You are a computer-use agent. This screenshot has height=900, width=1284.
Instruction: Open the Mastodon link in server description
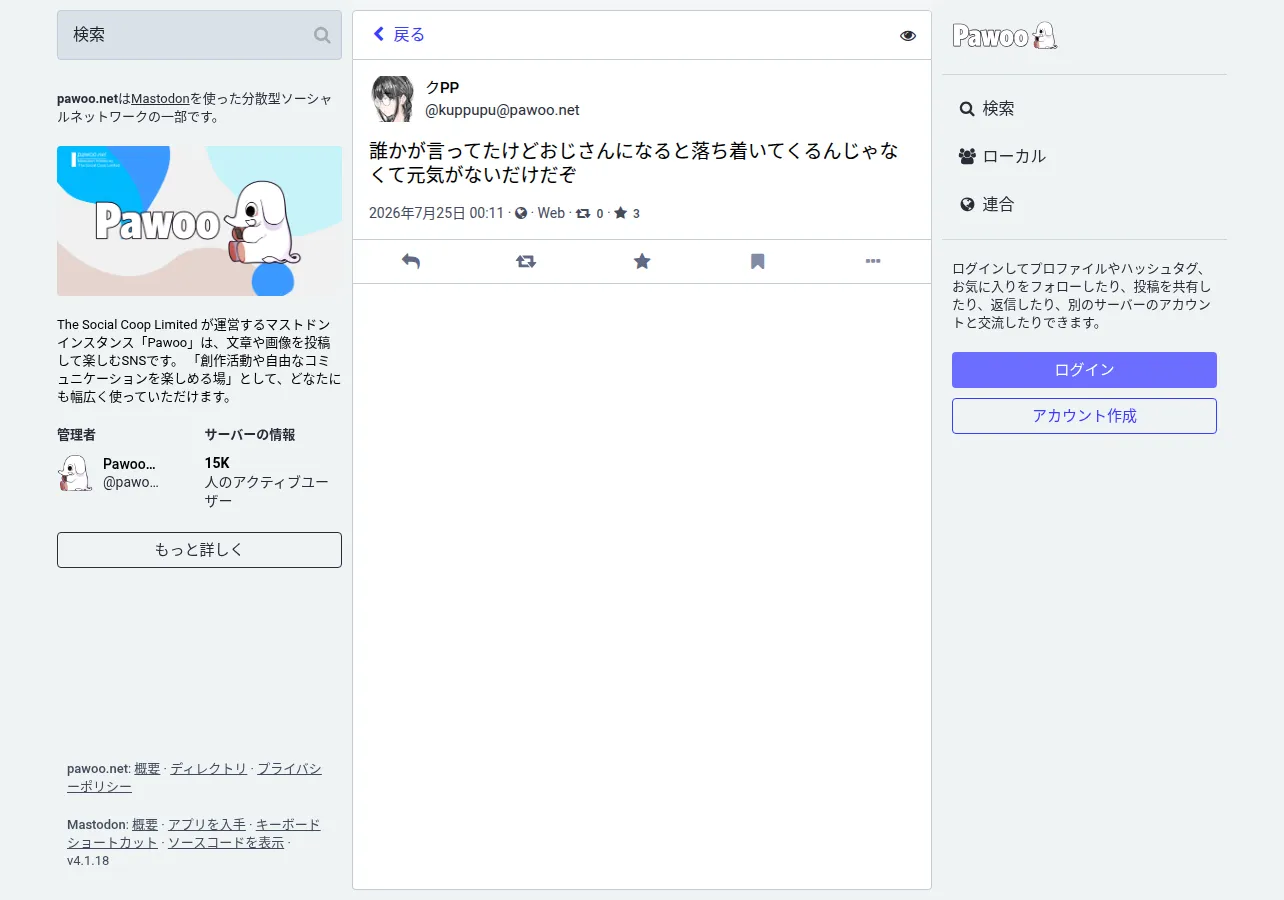(160, 99)
